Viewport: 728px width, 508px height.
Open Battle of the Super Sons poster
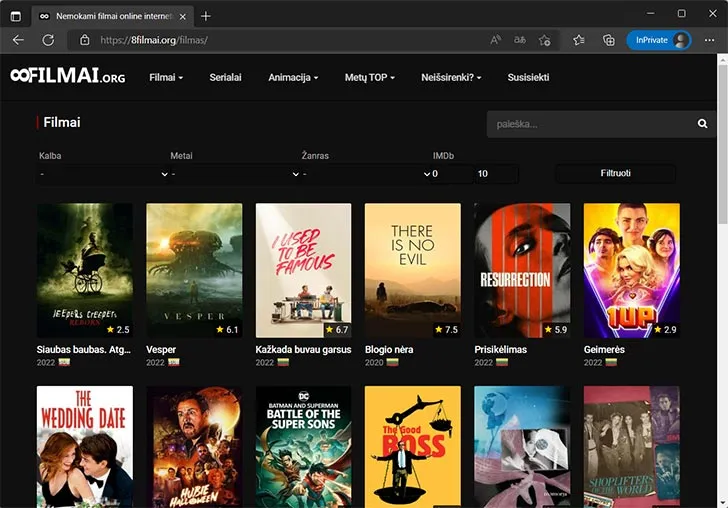click(x=304, y=447)
